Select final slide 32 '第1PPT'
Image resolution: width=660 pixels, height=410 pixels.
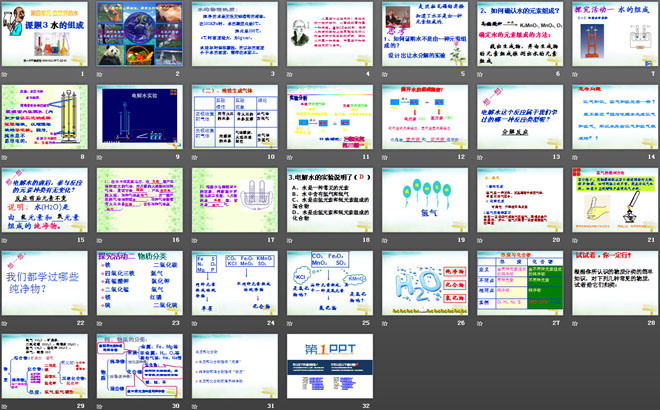tap(330, 366)
